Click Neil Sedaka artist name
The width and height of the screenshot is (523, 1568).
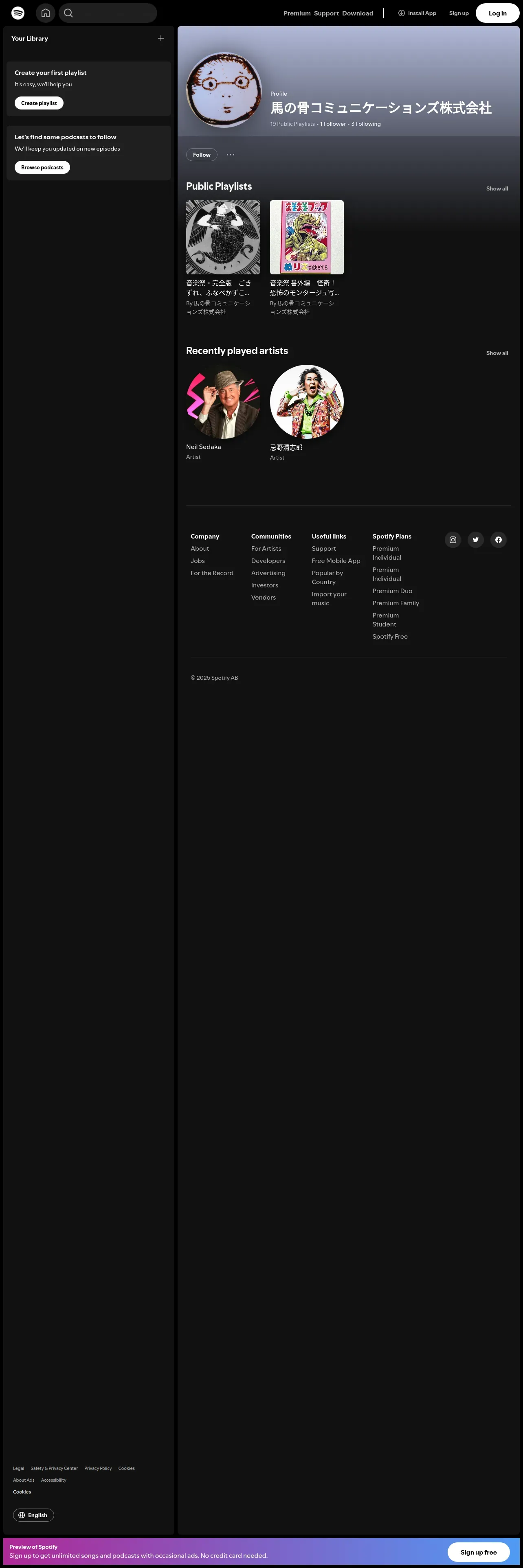(203, 447)
